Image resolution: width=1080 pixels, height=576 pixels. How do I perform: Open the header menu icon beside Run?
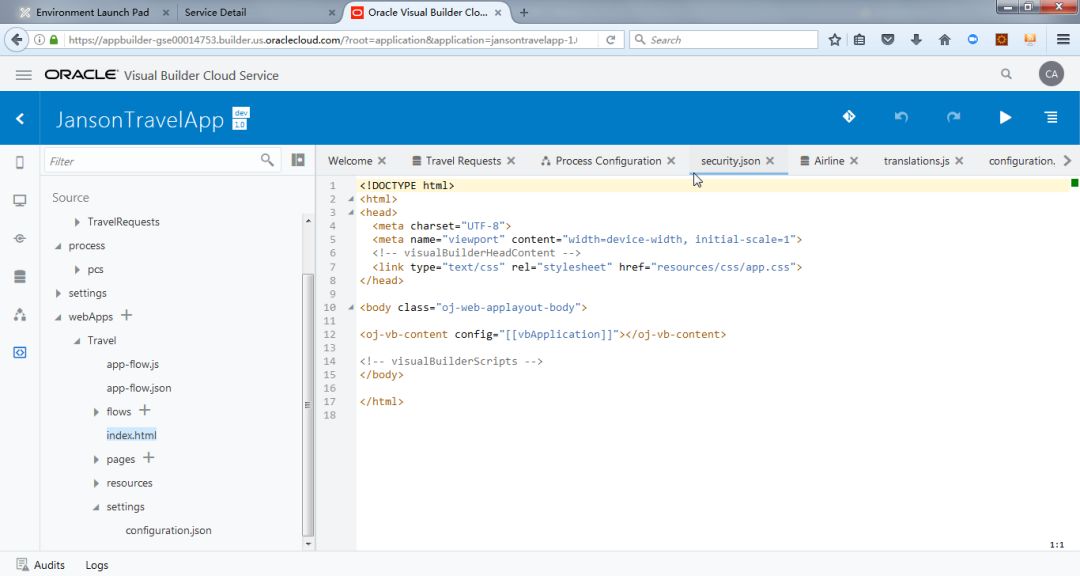(1051, 117)
